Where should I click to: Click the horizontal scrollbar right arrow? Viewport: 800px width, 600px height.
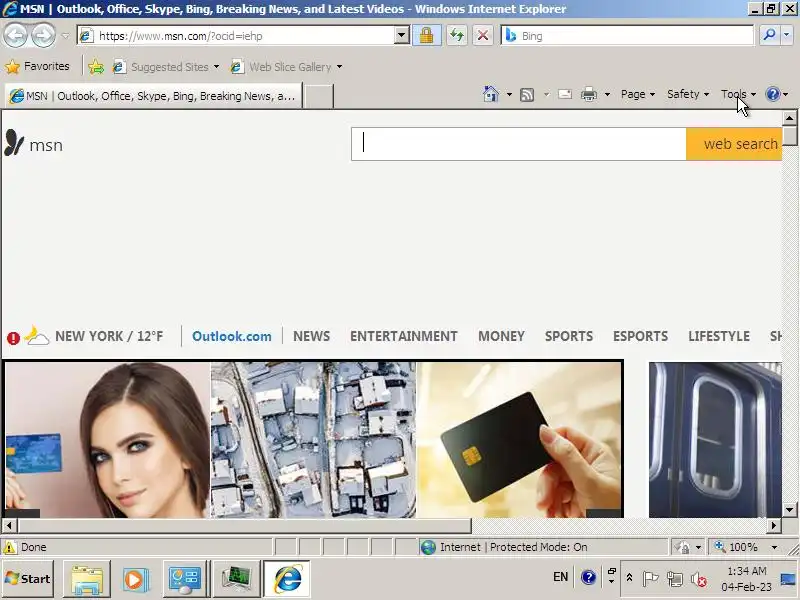click(774, 525)
